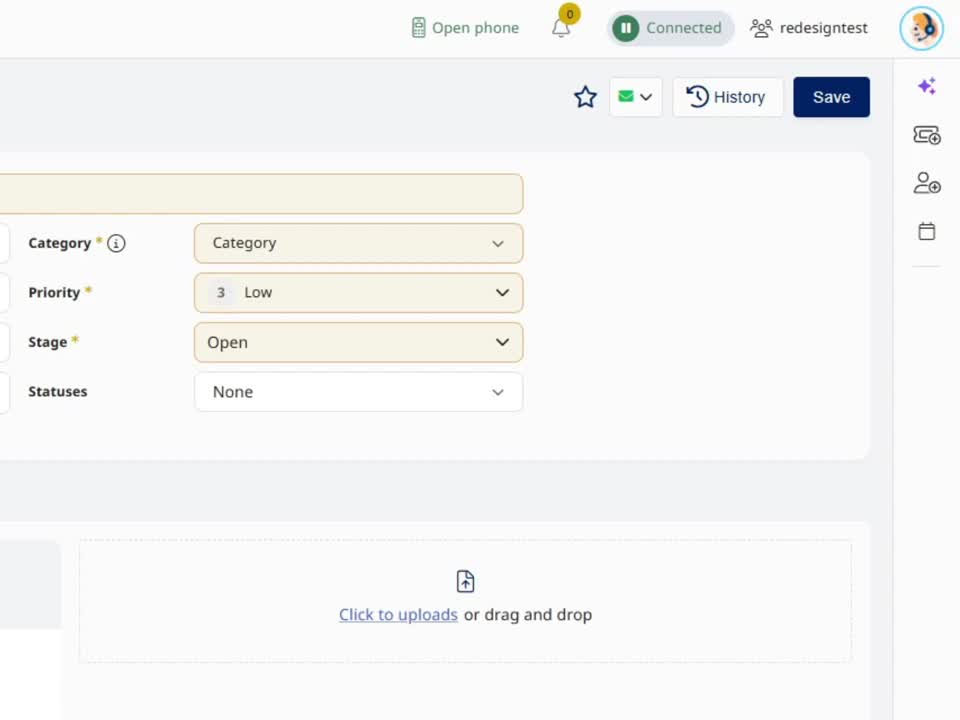This screenshot has width=960, height=720.
Task: Open ticket History
Action: point(727,97)
